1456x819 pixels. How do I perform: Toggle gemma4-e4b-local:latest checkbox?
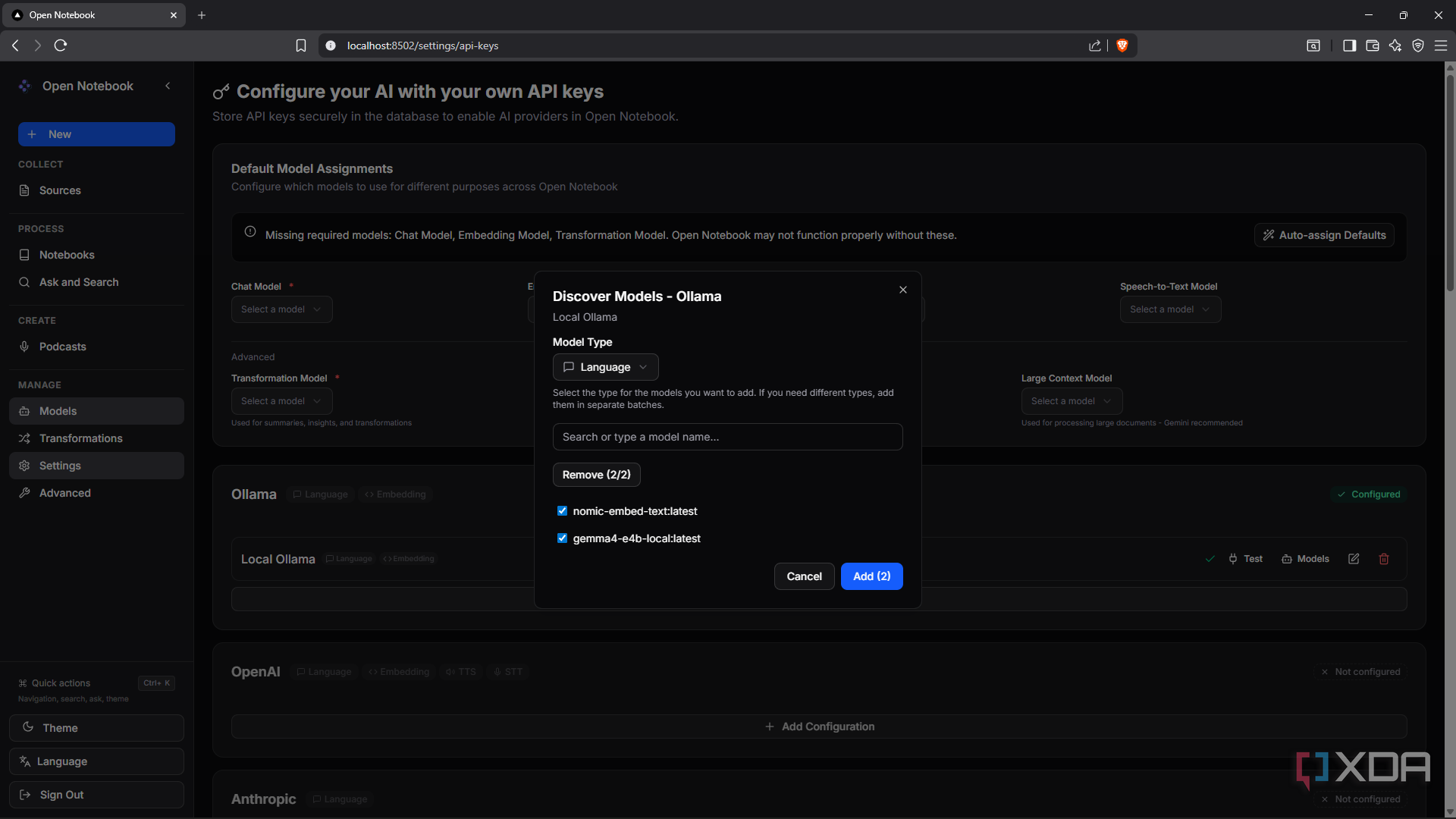pyautogui.click(x=562, y=538)
